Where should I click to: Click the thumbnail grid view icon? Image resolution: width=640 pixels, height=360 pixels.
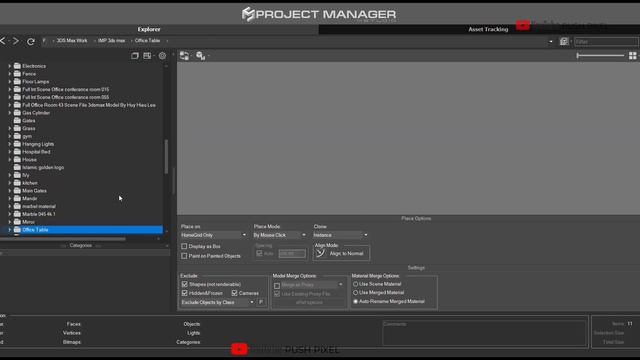point(632,56)
